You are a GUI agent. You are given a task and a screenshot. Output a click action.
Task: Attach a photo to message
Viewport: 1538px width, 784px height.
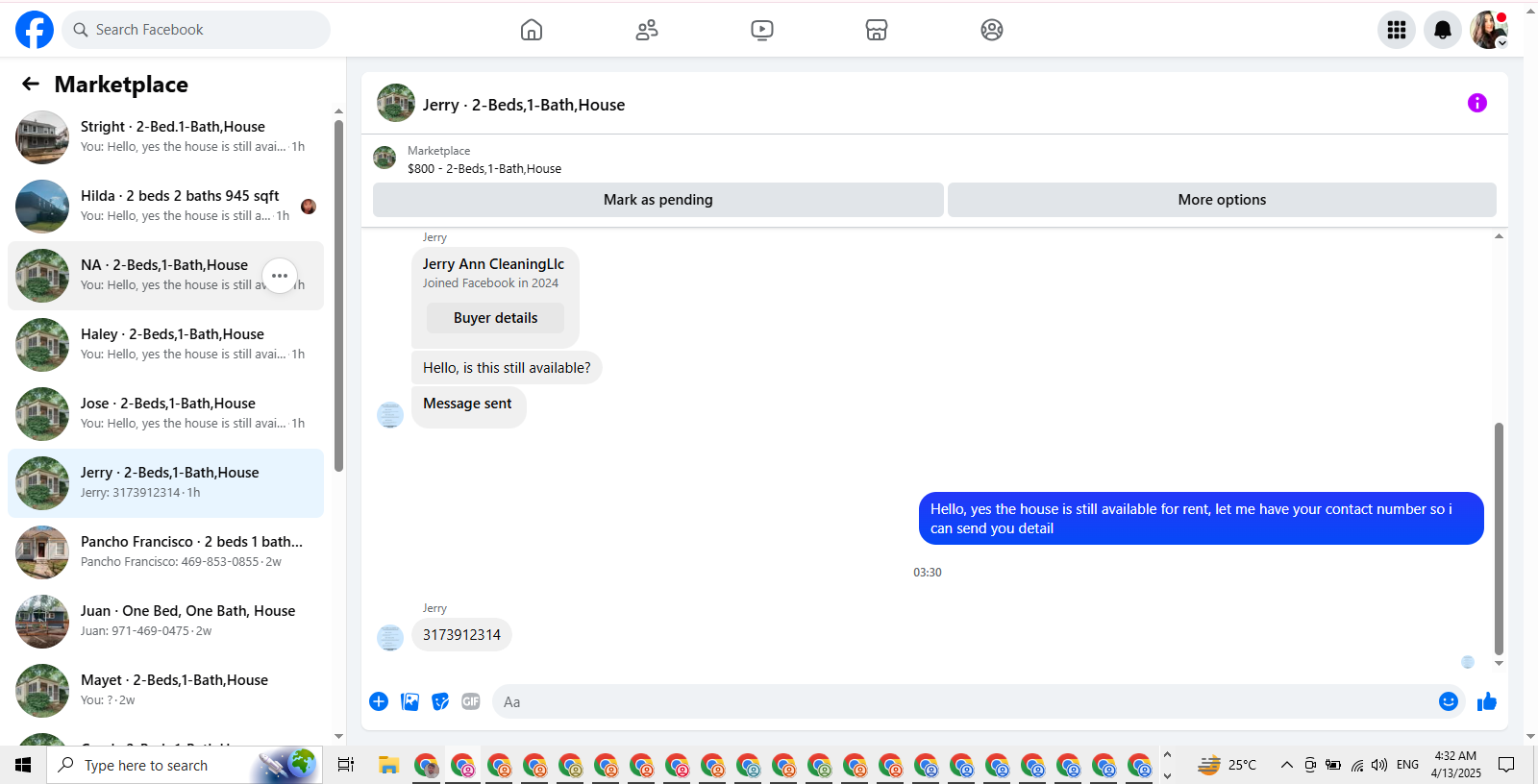pos(409,701)
